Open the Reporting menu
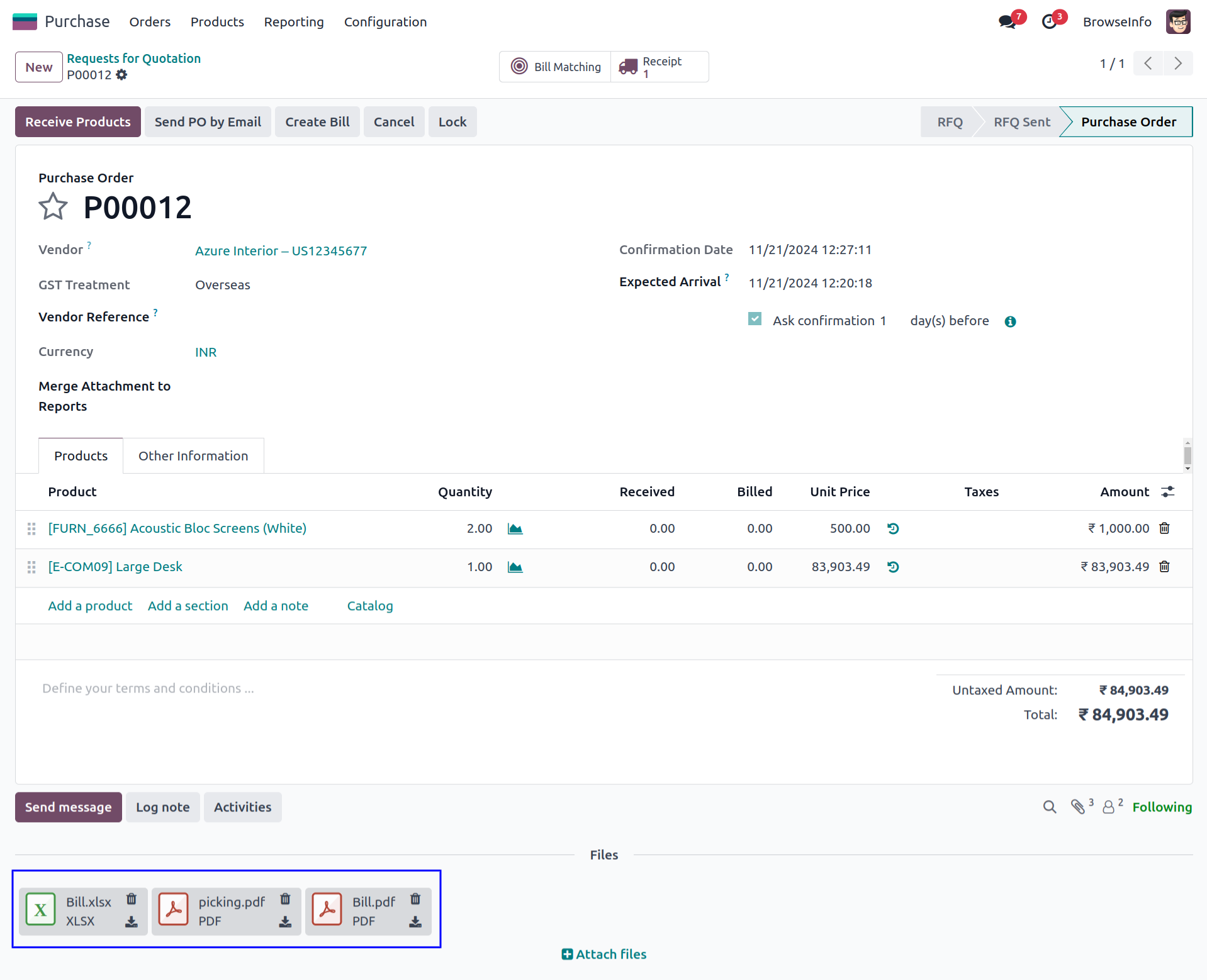 coord(294,22)
